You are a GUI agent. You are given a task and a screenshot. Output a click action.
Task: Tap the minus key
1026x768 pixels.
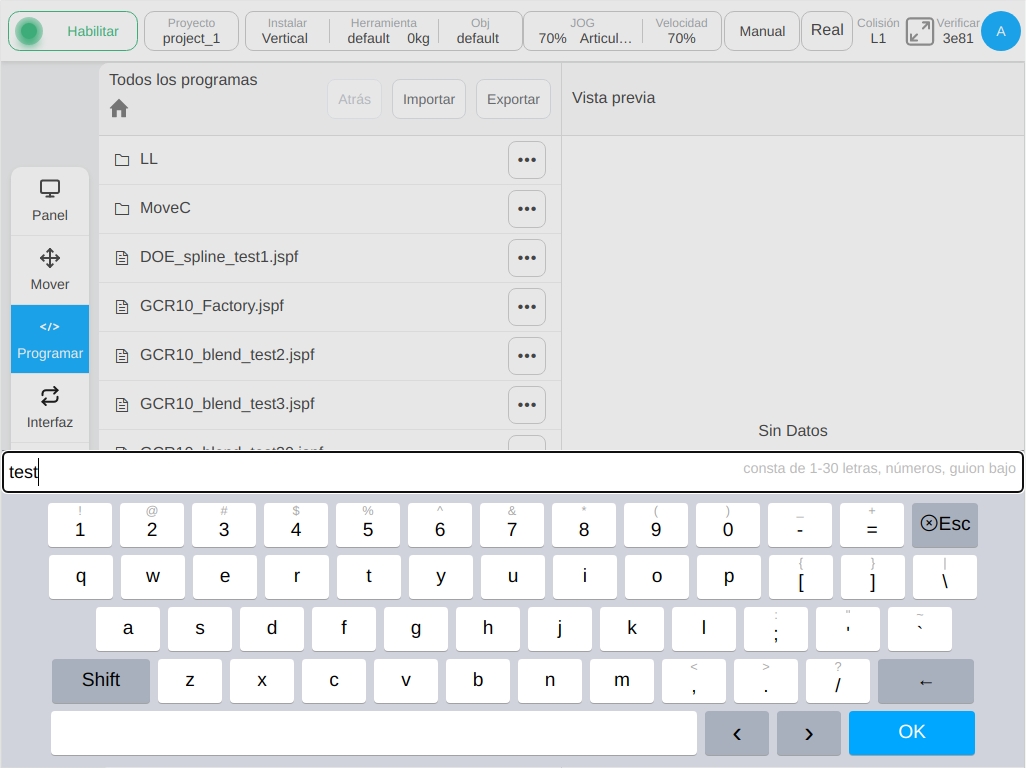point(800,525)
